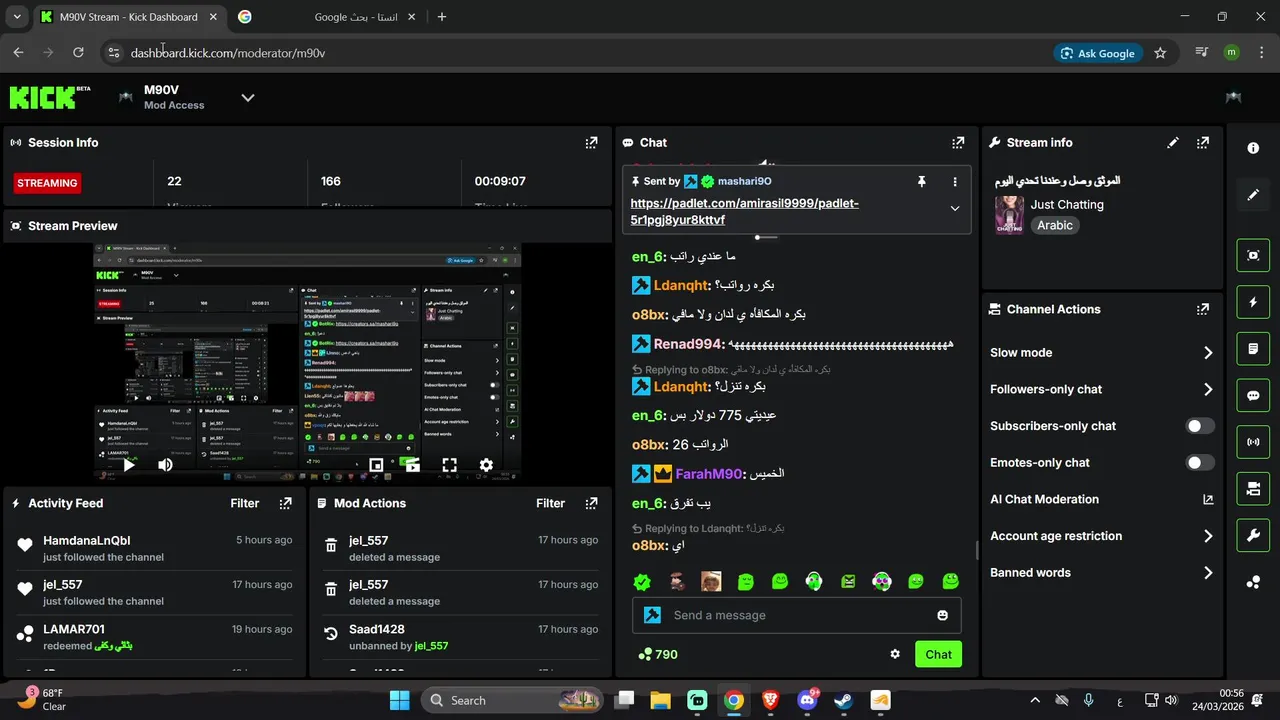Switch to the Google search tab
The height and width of the screenshot is (720, 1280).
pyautogui.click(x=328, y=17)
